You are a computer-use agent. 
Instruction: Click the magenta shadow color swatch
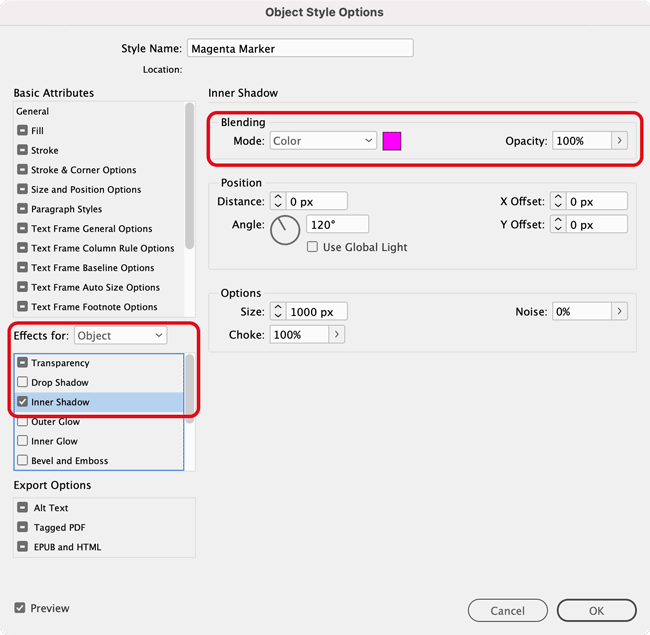[x=392, y=141]
